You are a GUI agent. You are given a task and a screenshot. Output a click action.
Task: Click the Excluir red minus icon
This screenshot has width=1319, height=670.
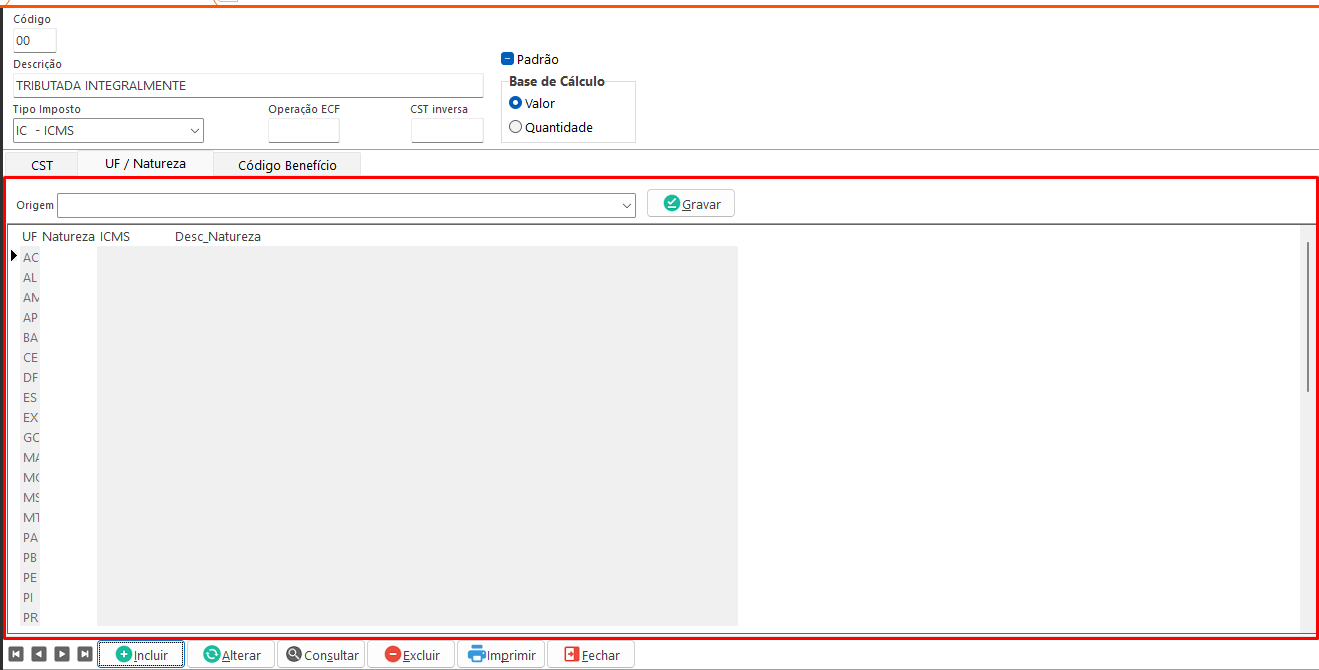393,654
